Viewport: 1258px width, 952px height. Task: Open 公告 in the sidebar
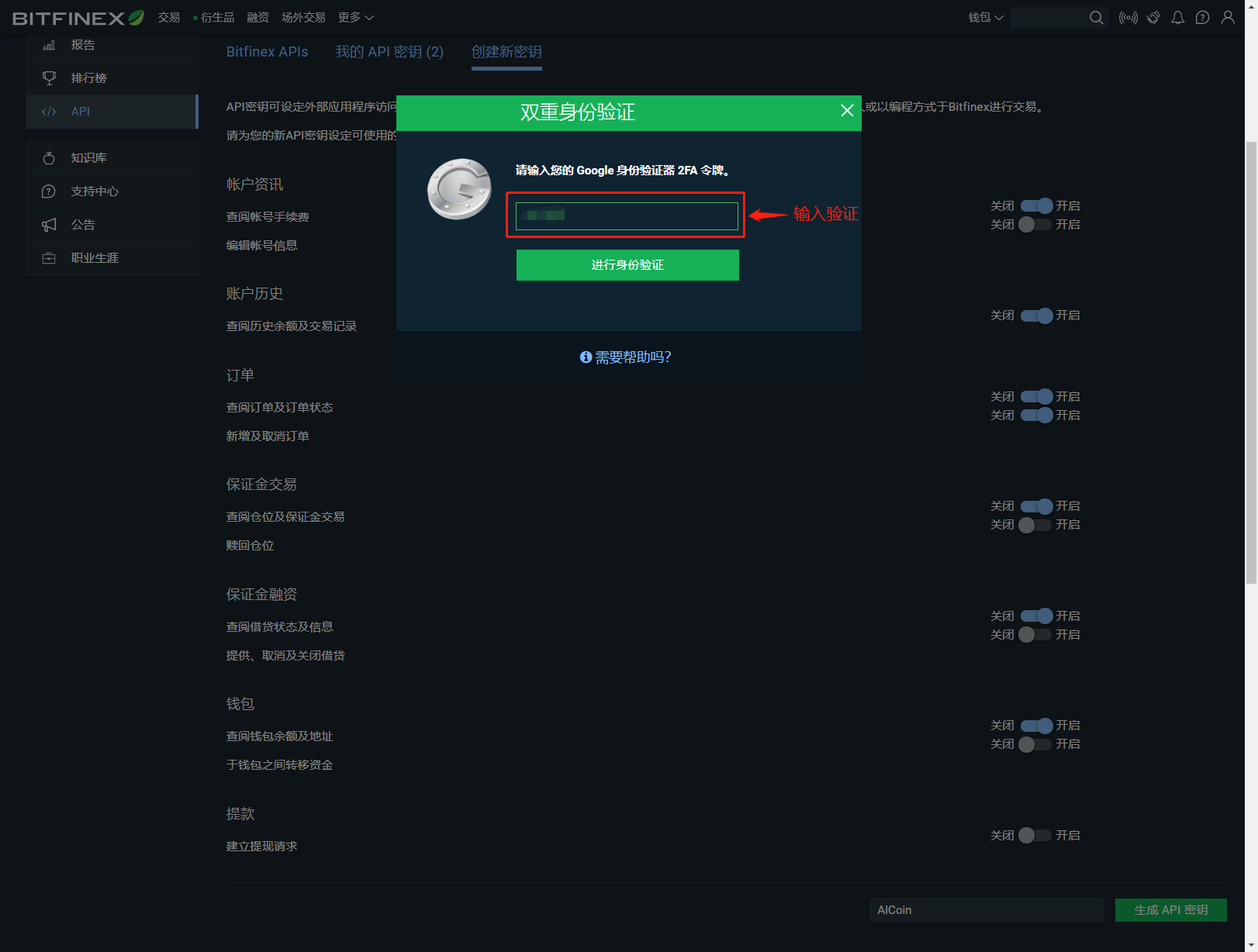[x=112, y=225]
